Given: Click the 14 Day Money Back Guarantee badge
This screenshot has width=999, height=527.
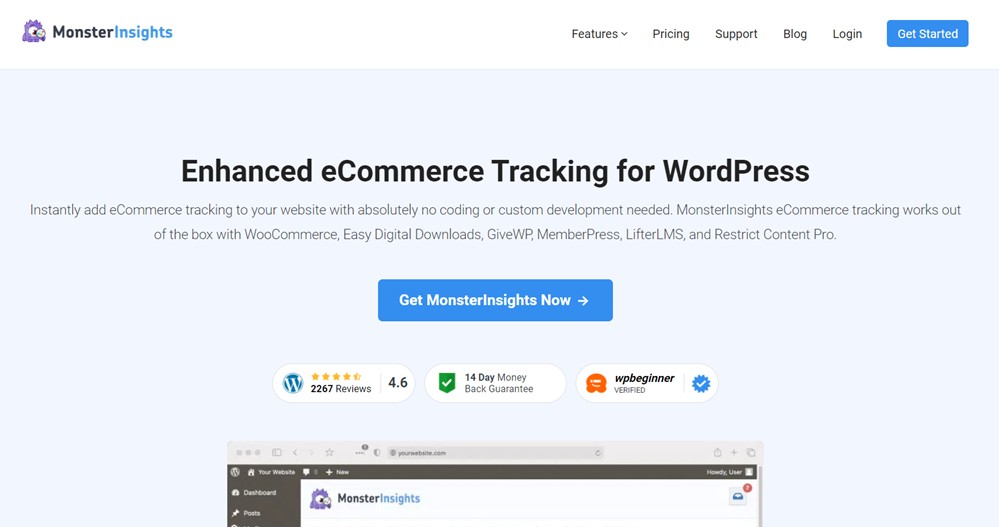Looking at the screenshot, I should (x=495, y=383).
